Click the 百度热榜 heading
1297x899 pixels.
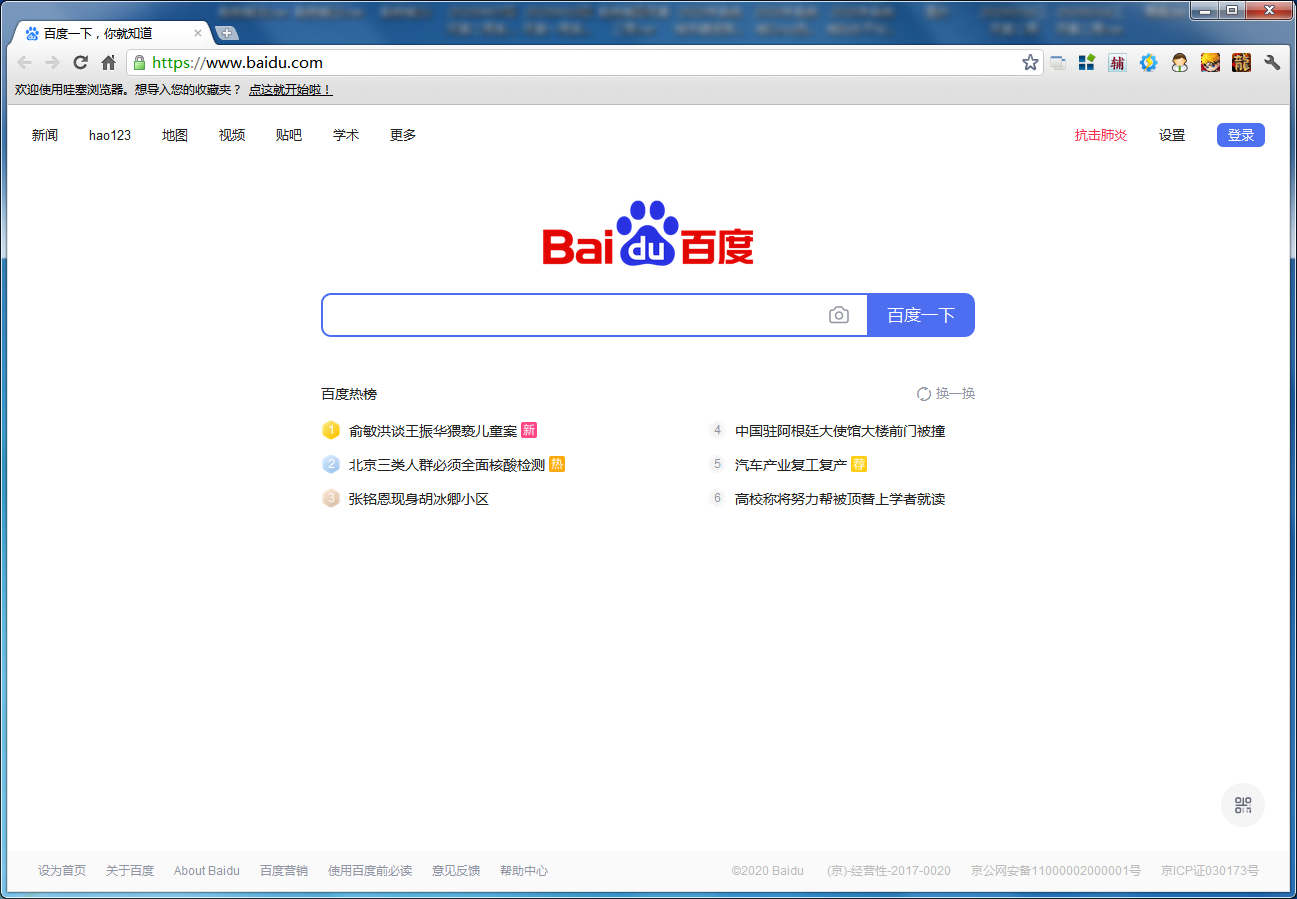click(349, 394)
